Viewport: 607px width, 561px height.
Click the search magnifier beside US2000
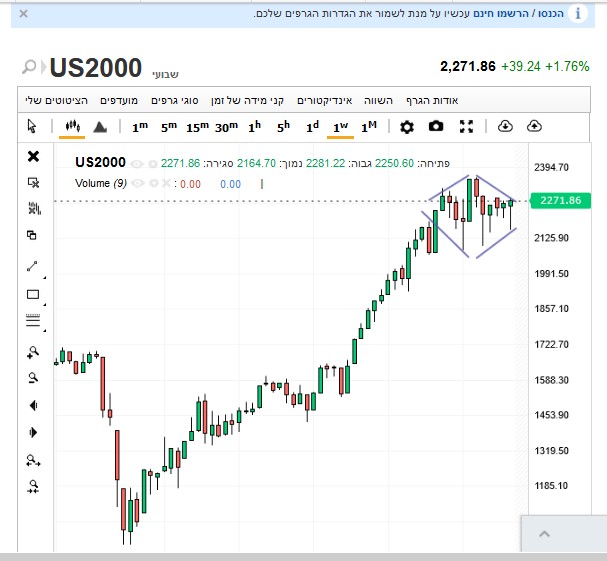tap(30, 67)
